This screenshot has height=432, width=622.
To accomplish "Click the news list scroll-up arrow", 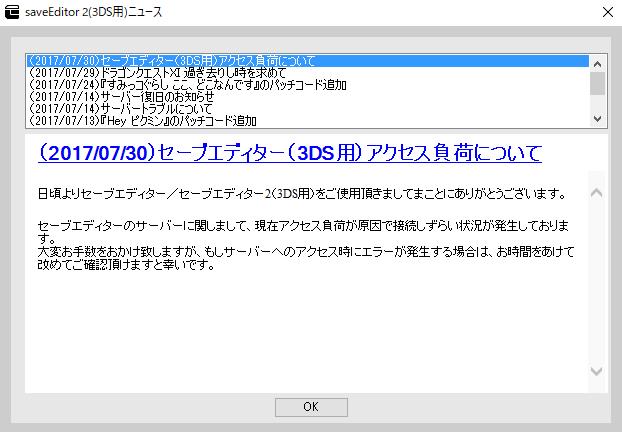I will pos(597,62).
